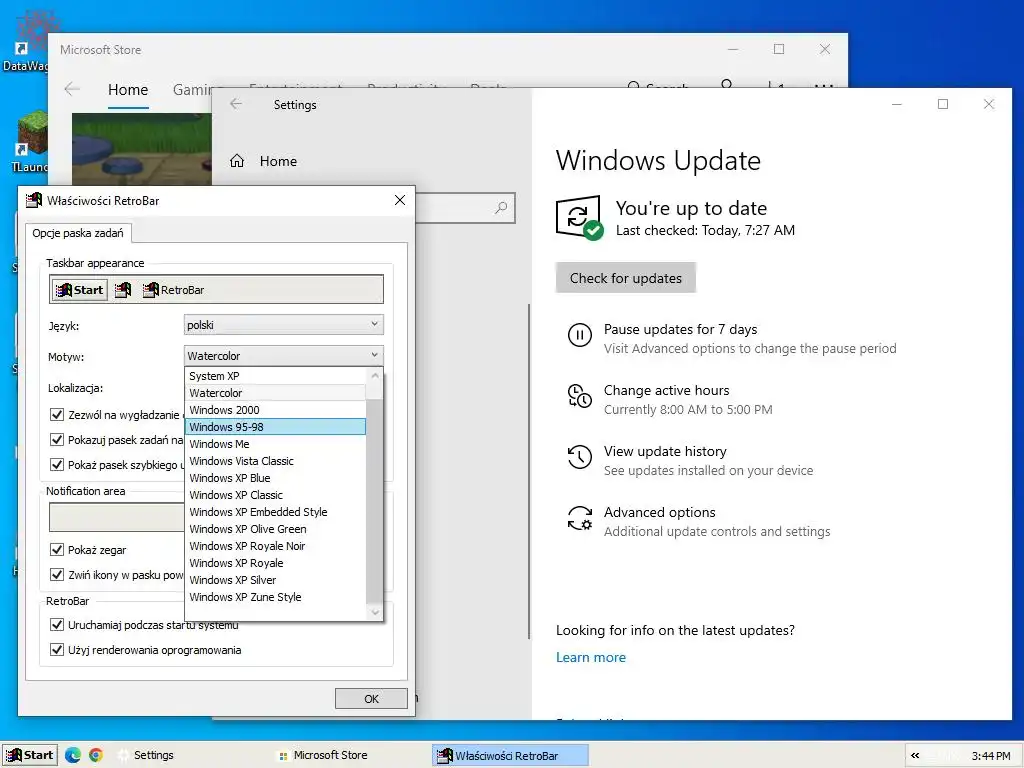Select Właściwości RetroBar taskbar button

click(510, 755)
